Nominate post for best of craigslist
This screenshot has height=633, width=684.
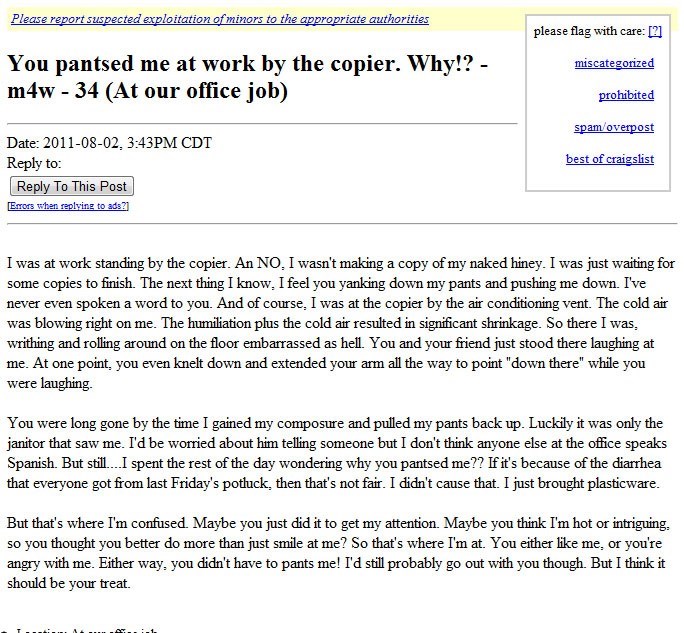point(610,159)
